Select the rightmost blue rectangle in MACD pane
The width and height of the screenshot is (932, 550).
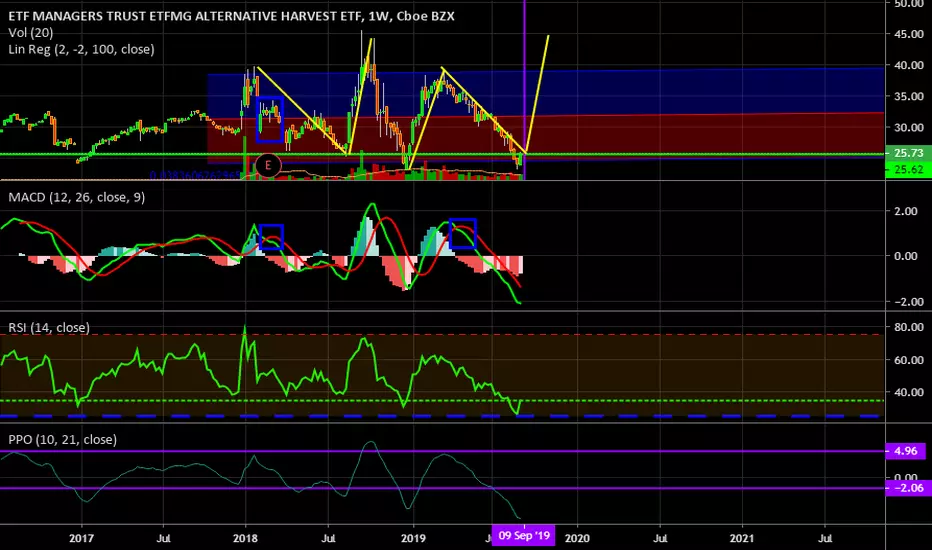pyautogui.click(x=462, y=233)
